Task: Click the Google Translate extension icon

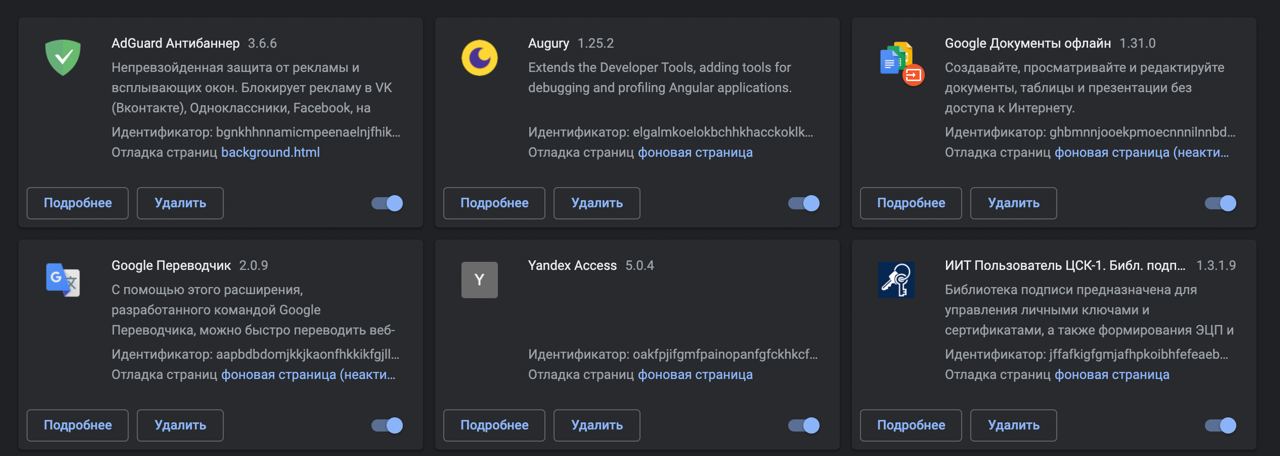Action: (x=62, y=280)
